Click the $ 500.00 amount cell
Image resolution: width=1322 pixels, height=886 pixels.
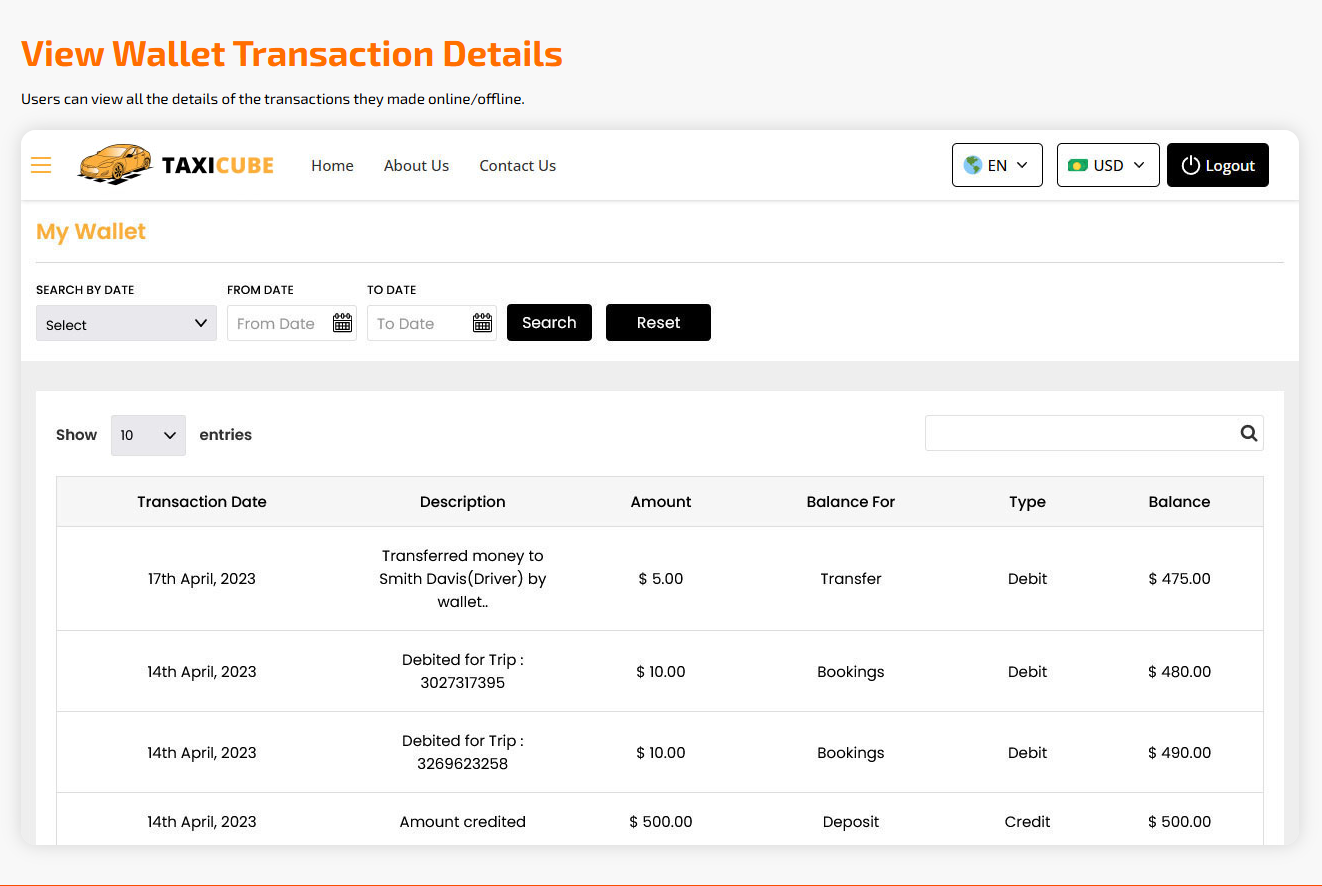tap(661, 822)
